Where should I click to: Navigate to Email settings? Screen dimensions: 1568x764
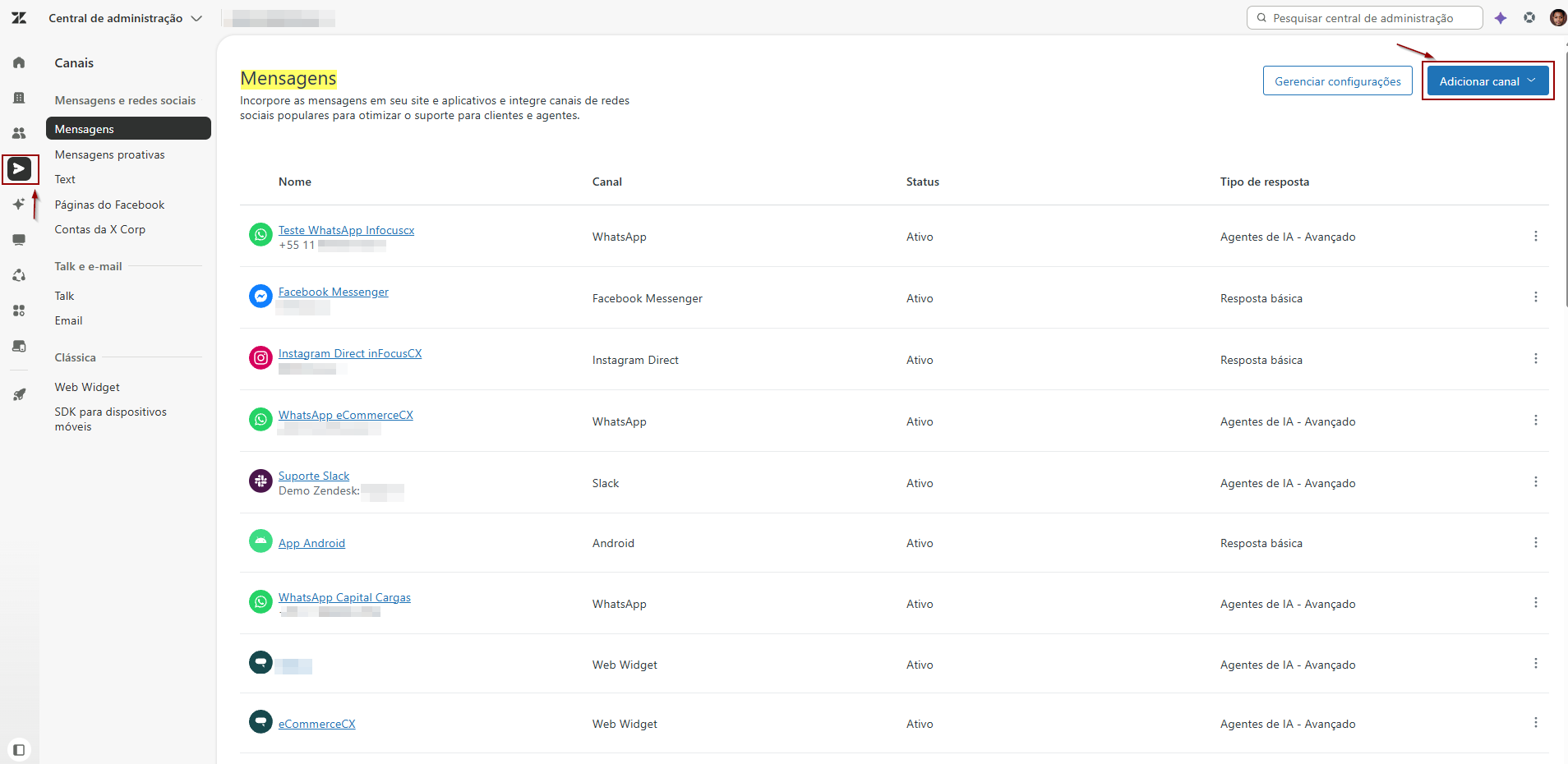pyautogui.click(x=68, y=320)
